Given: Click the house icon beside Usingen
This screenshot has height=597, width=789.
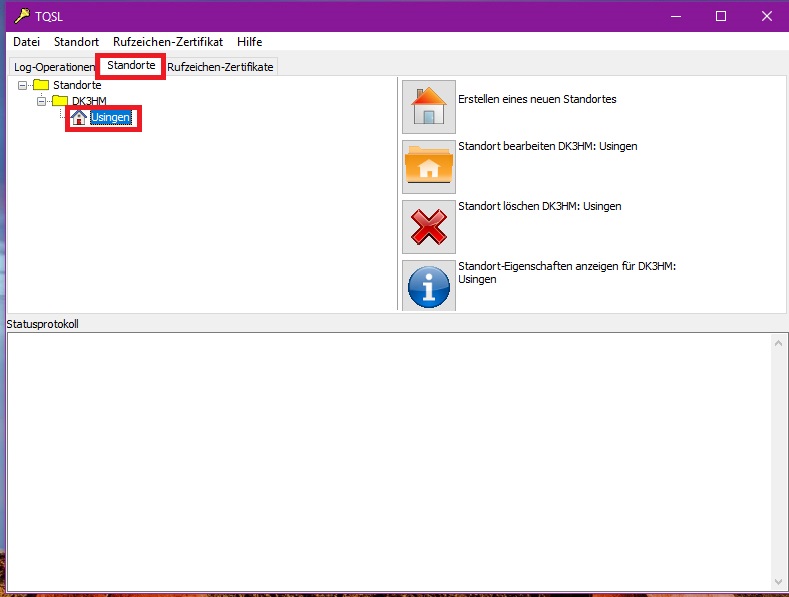Looking at the screenshot, I should (x=78, y=117).
